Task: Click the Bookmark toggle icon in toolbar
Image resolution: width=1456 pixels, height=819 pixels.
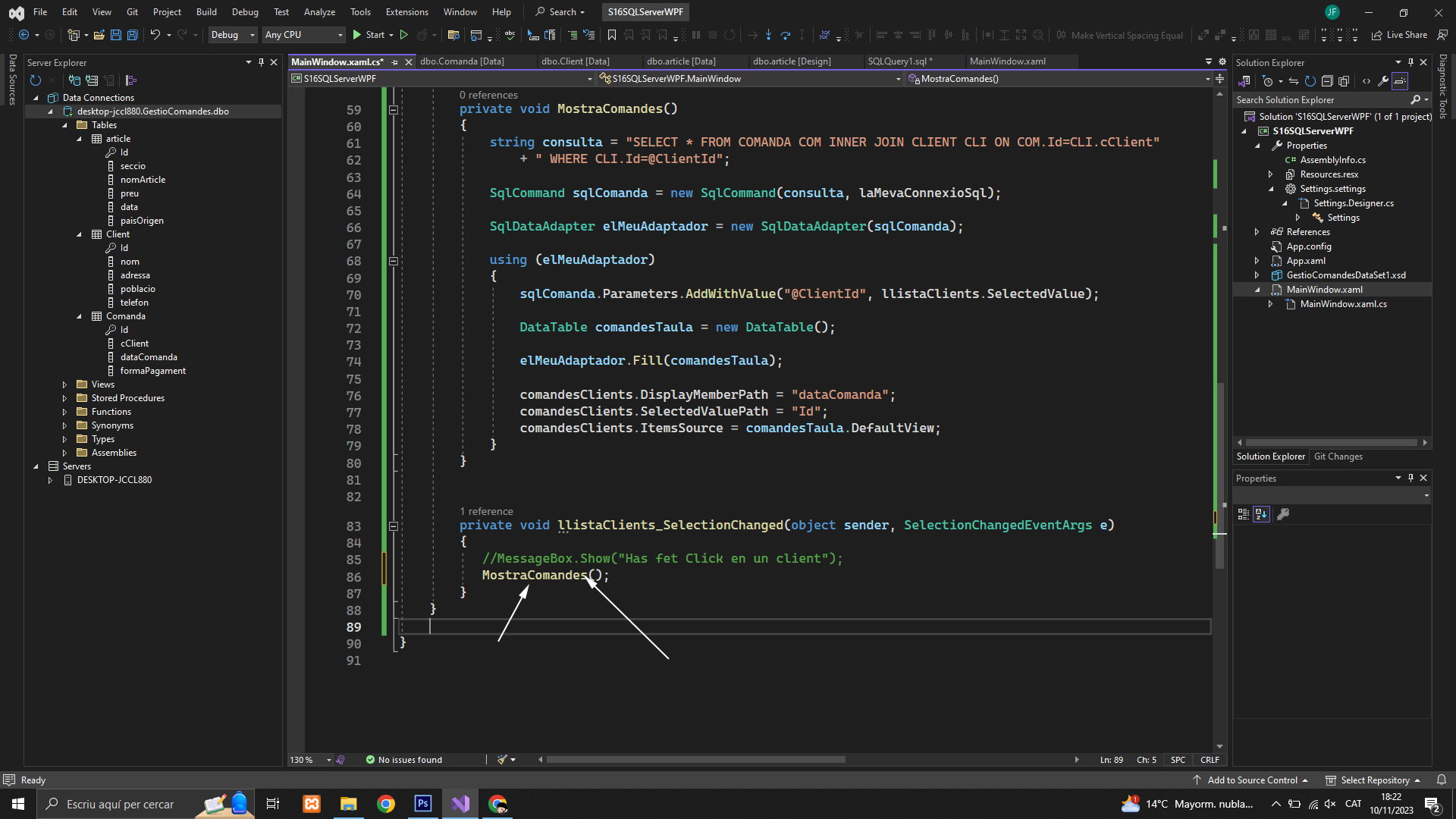Action: [612, 35]
